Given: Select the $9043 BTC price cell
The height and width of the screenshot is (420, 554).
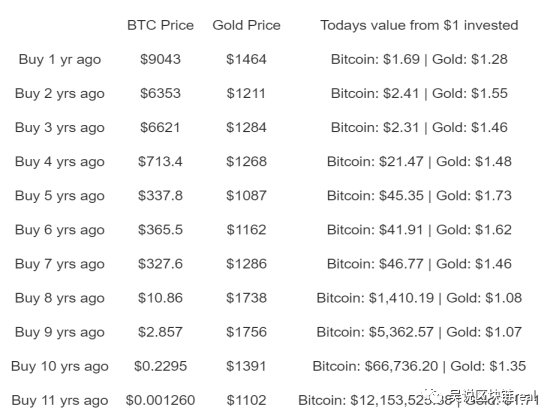Looking at the screenshot, I should click(x=160, y=59).
